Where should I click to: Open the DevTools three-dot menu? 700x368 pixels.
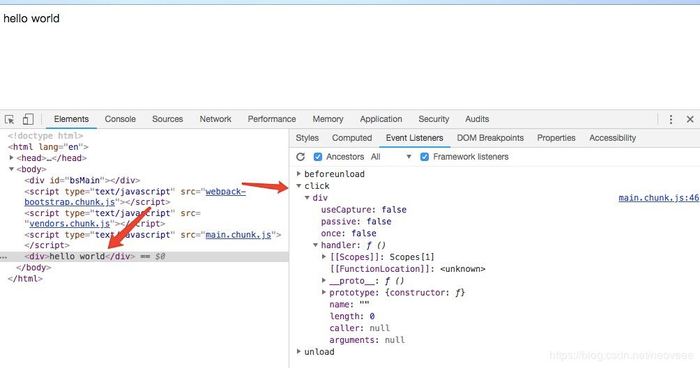click(671, 119)
